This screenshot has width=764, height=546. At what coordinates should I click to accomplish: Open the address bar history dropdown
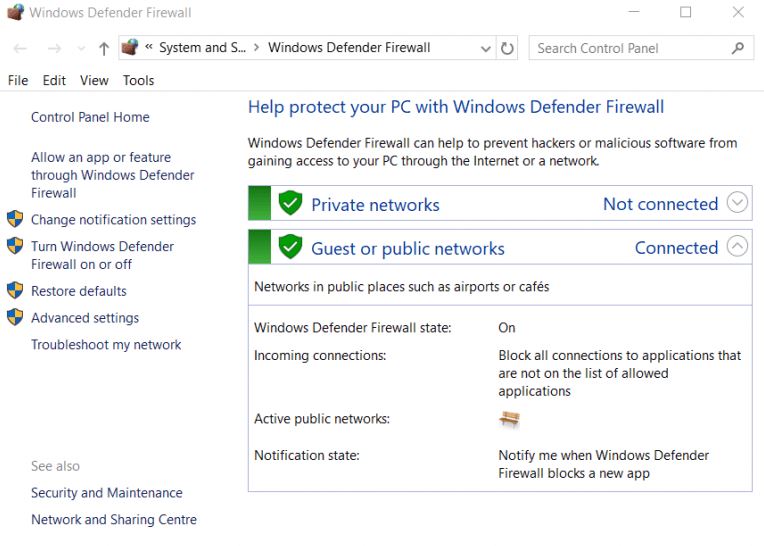click(x=485, y=48)
